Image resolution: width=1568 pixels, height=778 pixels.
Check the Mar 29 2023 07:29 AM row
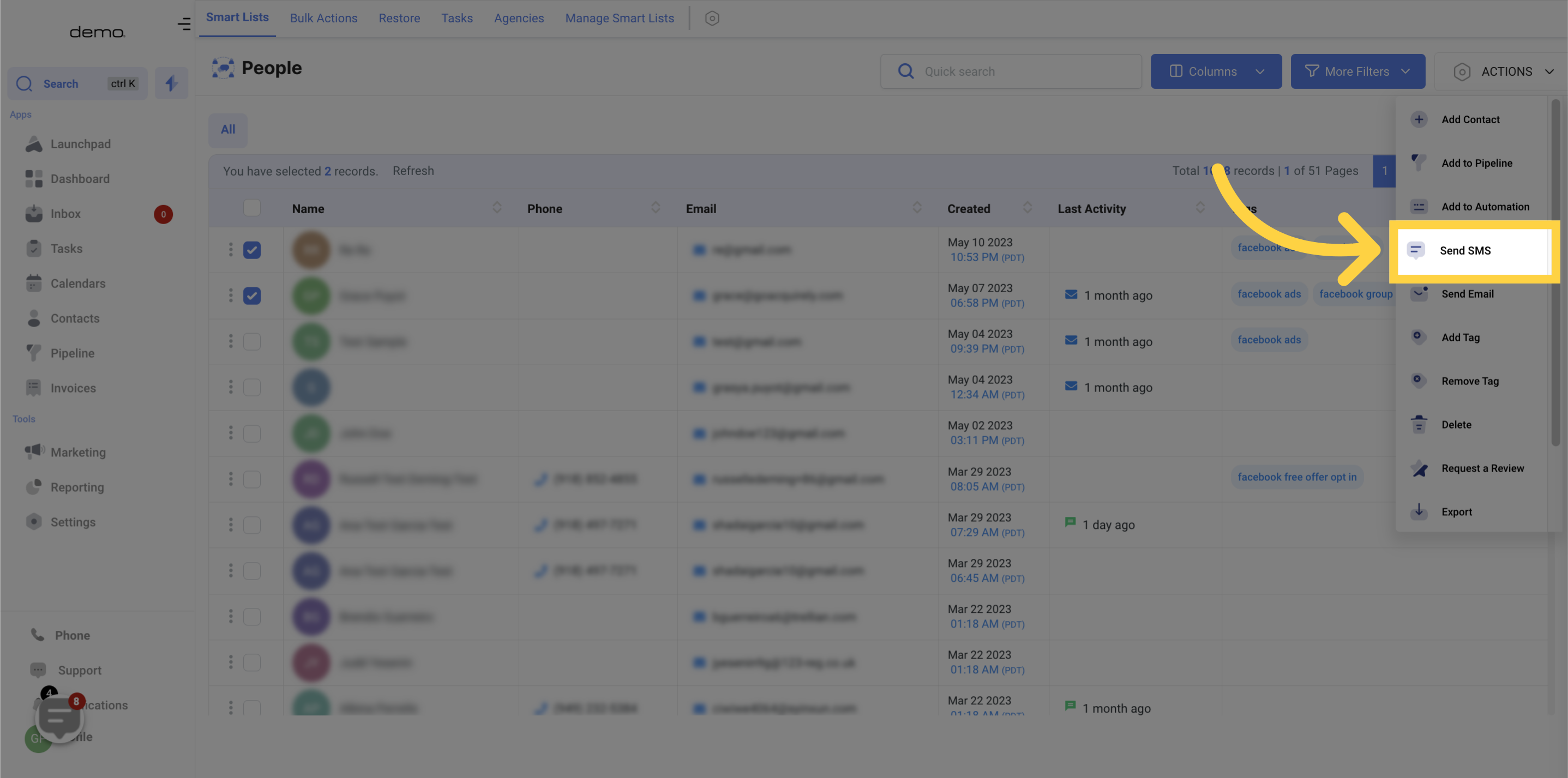[x=251, y=524]
